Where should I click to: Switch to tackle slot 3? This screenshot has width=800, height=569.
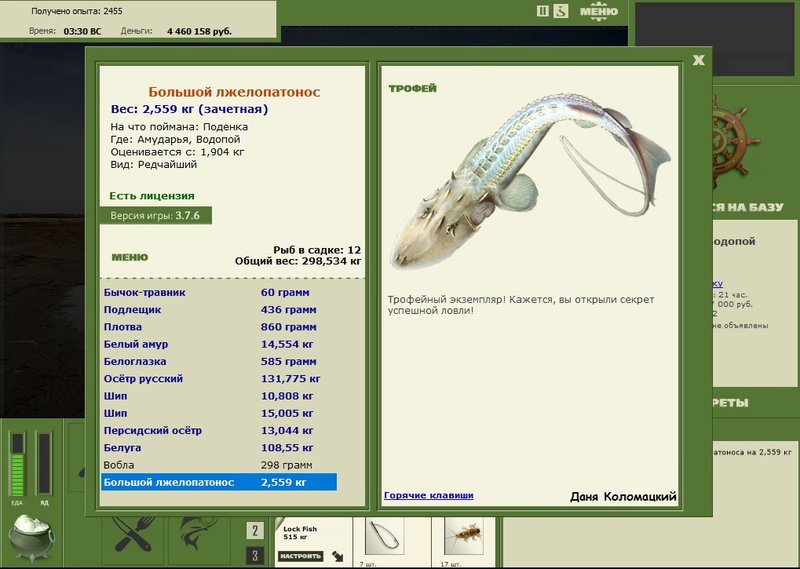click(255, 555)
